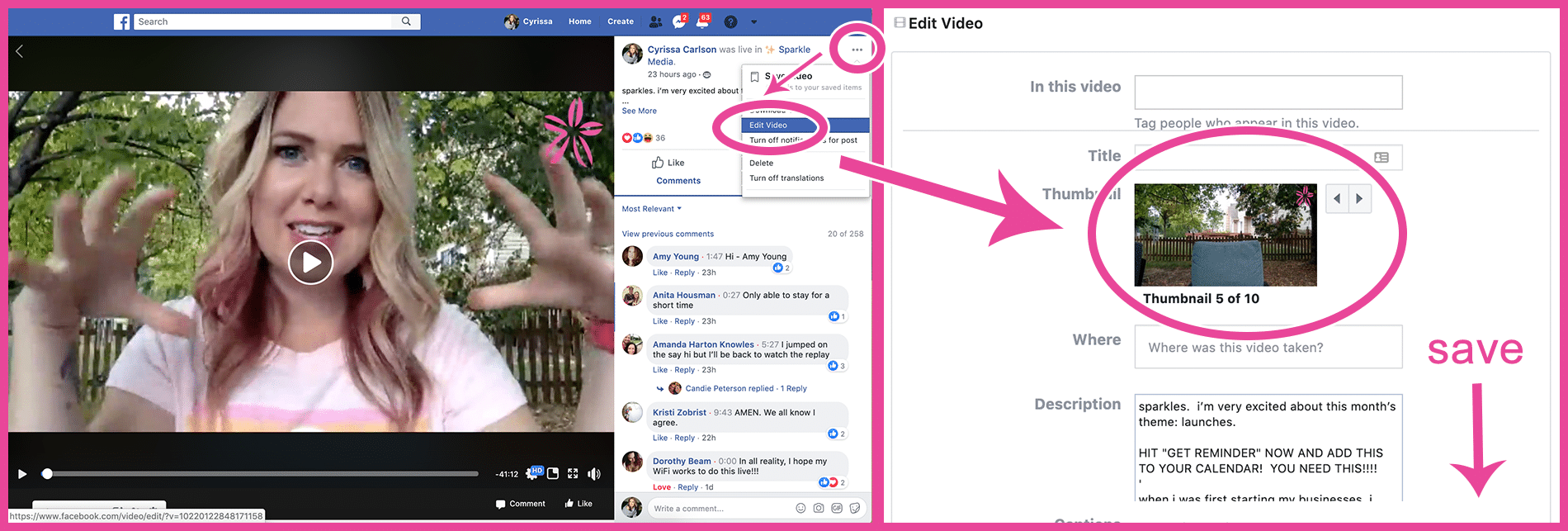The image size is (1568, 531).
Task: Click Reply under Anita Housman's comment
Action: pyautogui.click(x=684, y=321)
